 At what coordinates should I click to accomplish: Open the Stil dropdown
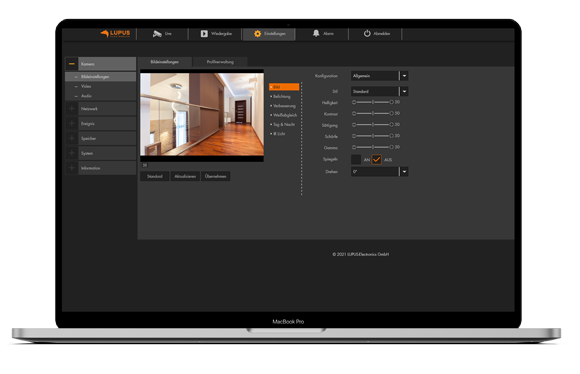coord(380,91)
